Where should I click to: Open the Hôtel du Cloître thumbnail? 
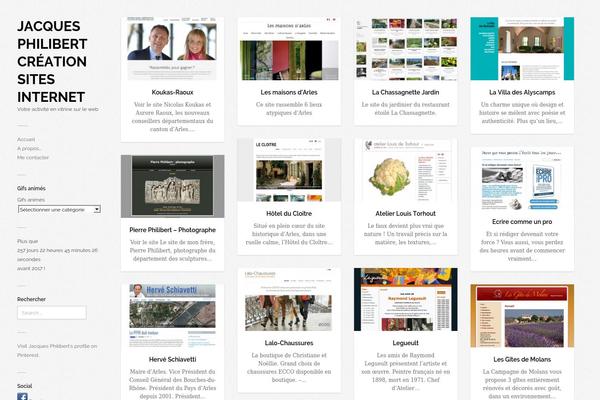tap(289, 170)
